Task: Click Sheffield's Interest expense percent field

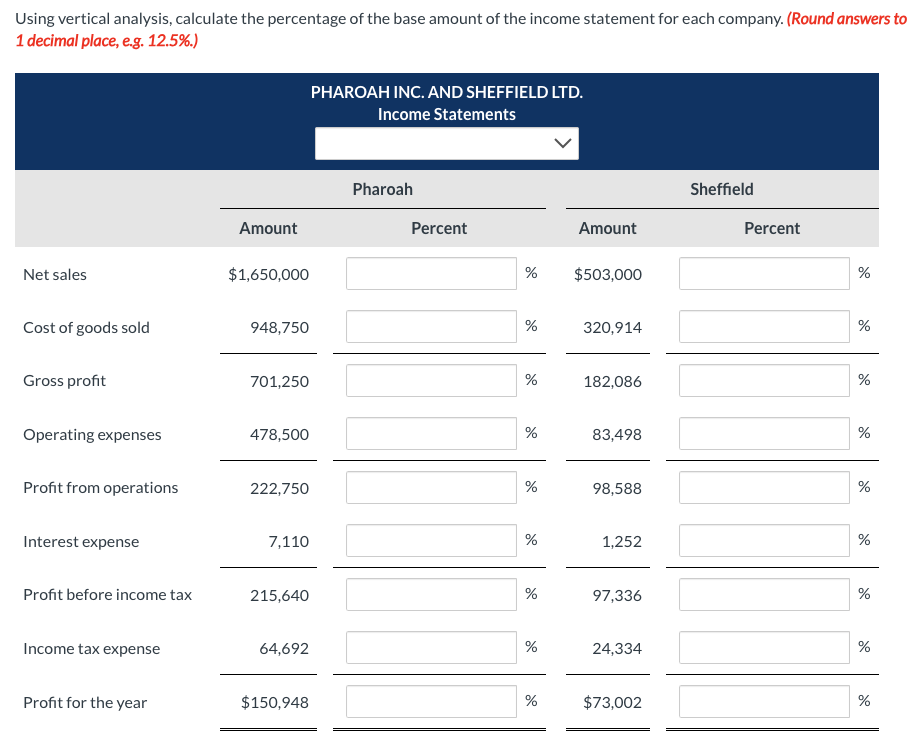Action: 763,540
